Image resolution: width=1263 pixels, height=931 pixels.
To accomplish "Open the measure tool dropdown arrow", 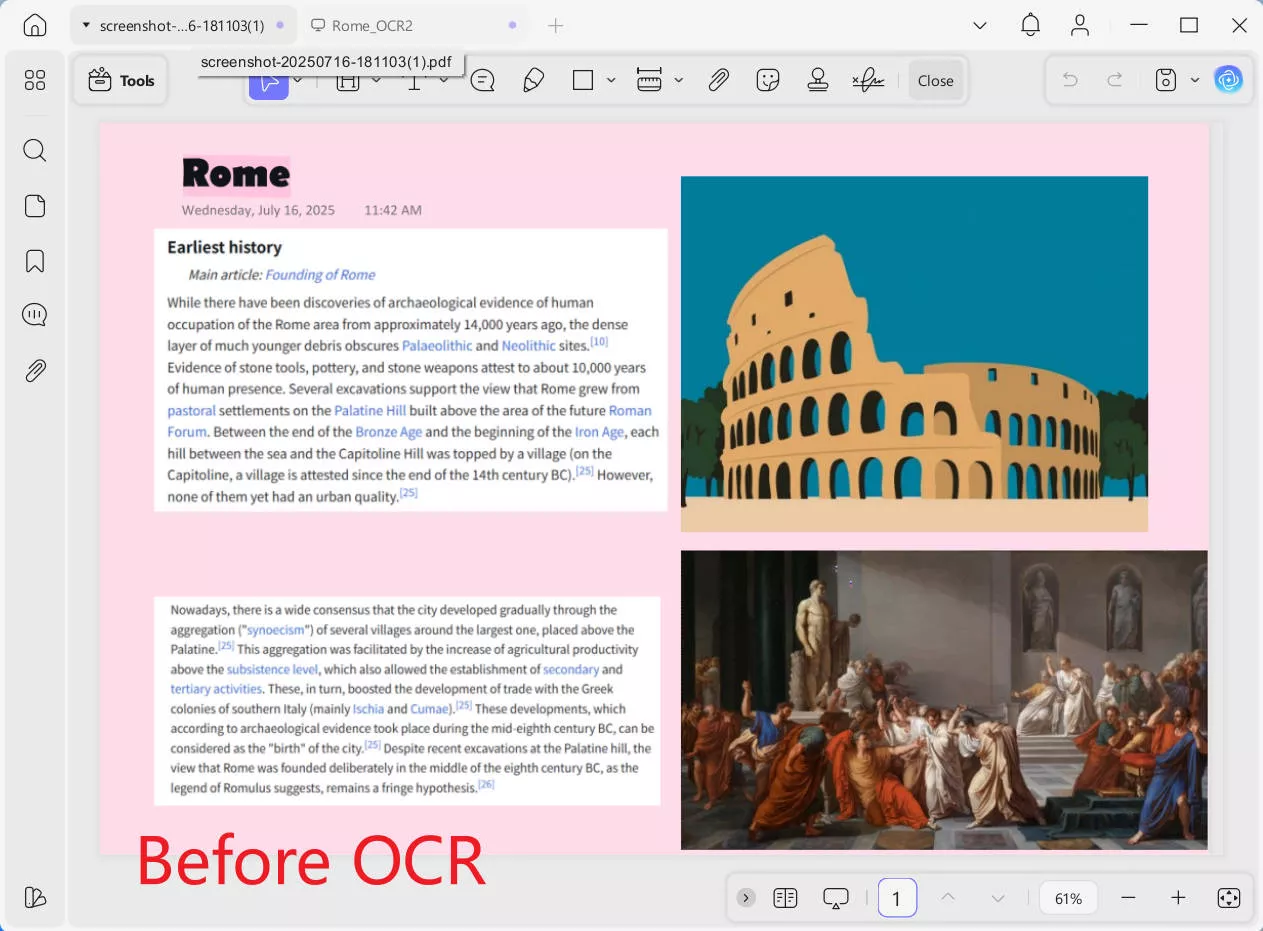I will coord(678,81).
